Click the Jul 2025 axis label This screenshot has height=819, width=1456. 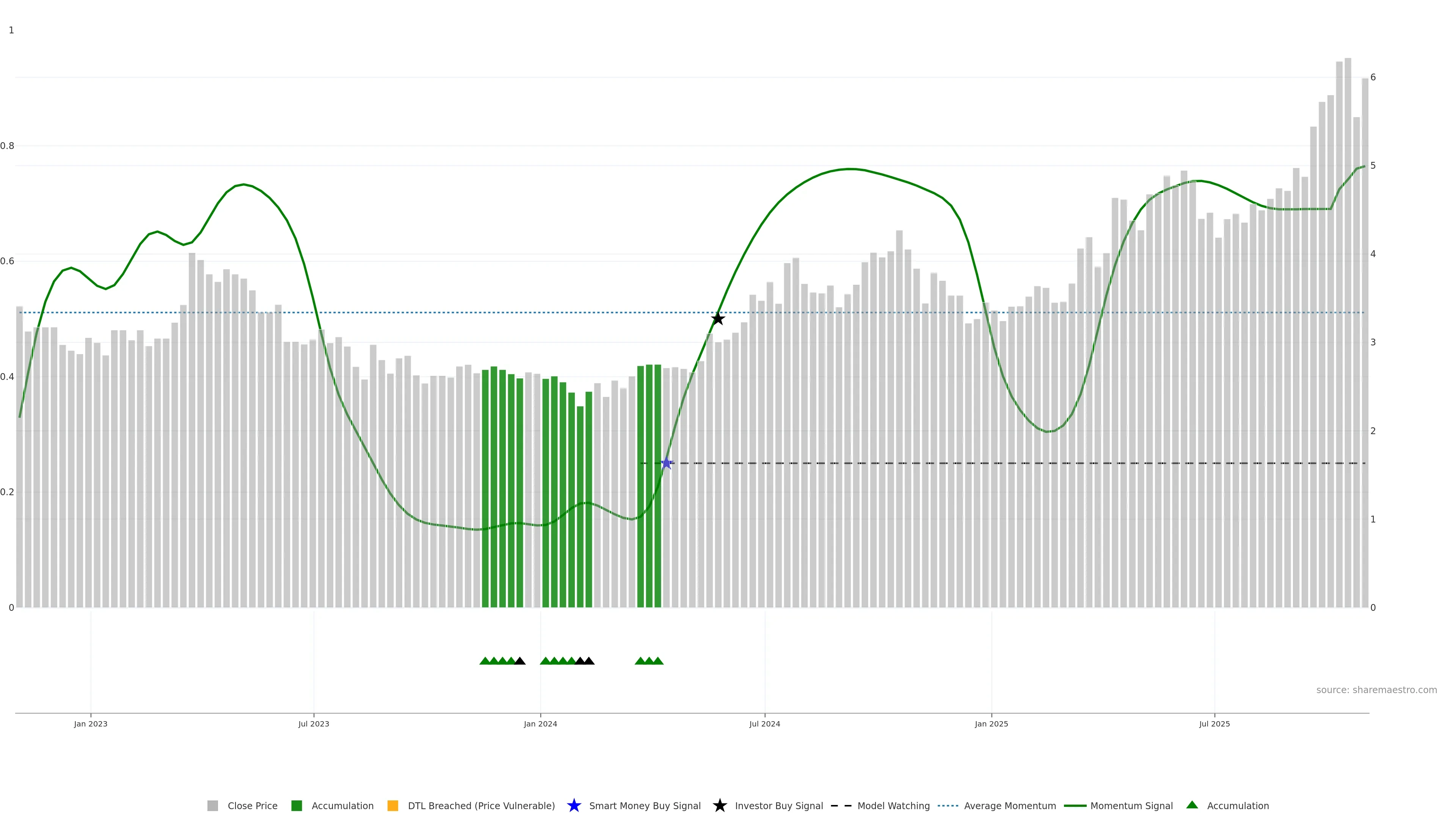(1214, 724)
